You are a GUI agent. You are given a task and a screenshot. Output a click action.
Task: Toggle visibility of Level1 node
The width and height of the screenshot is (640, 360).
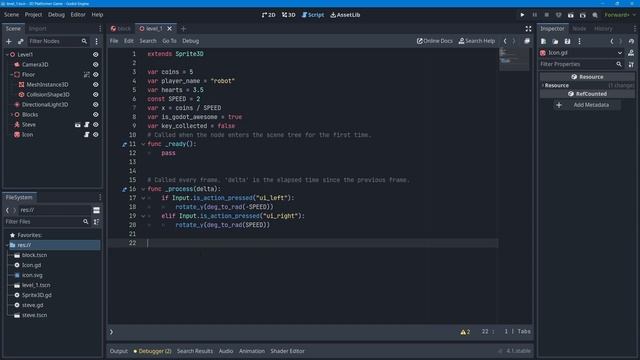(96, 54)
